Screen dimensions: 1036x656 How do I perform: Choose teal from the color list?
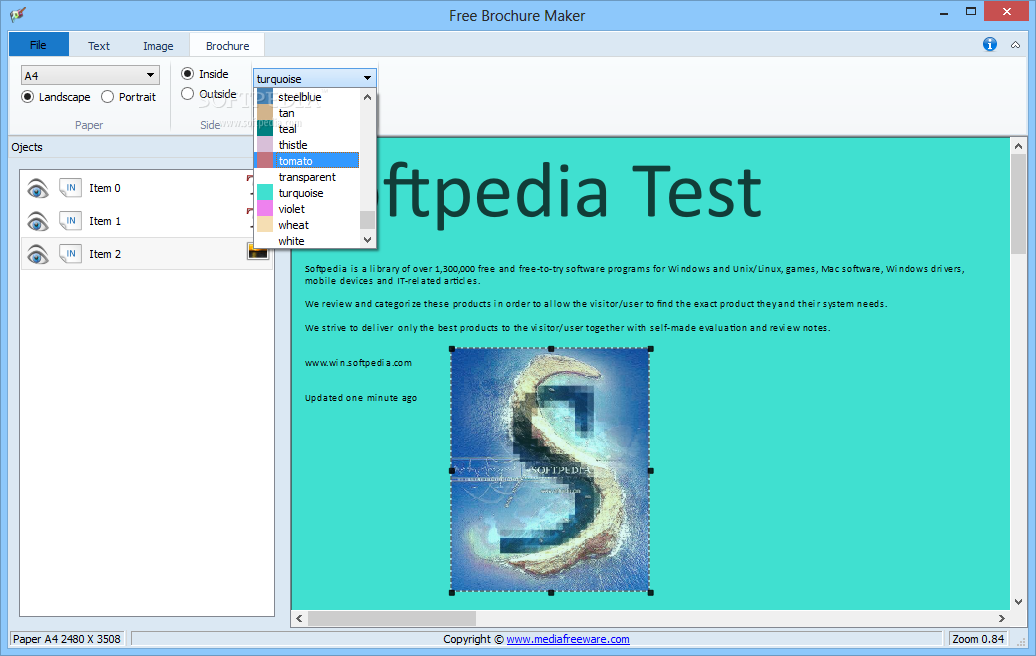(307, 129)
